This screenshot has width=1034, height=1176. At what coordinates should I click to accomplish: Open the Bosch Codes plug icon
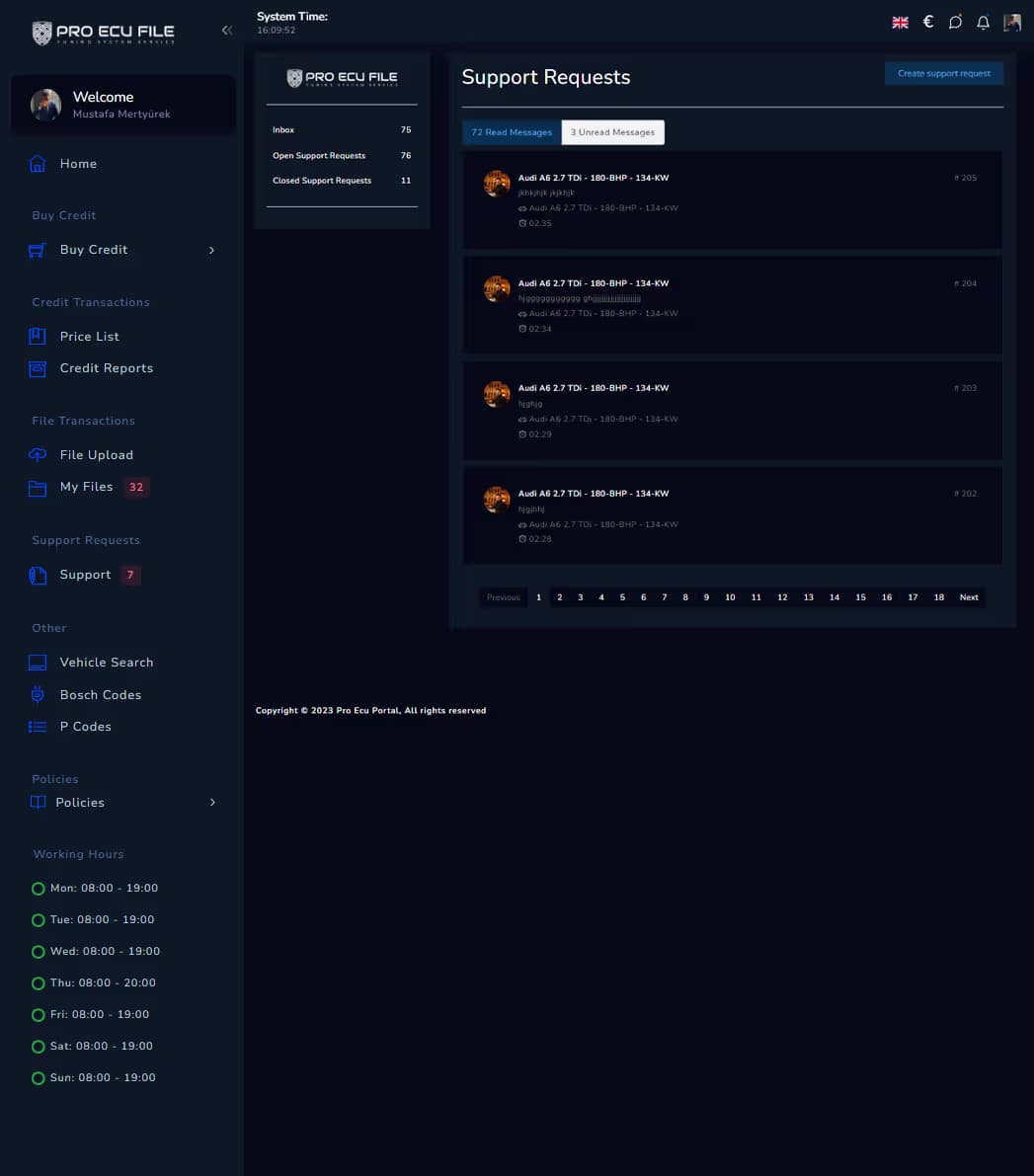point(37,694)
